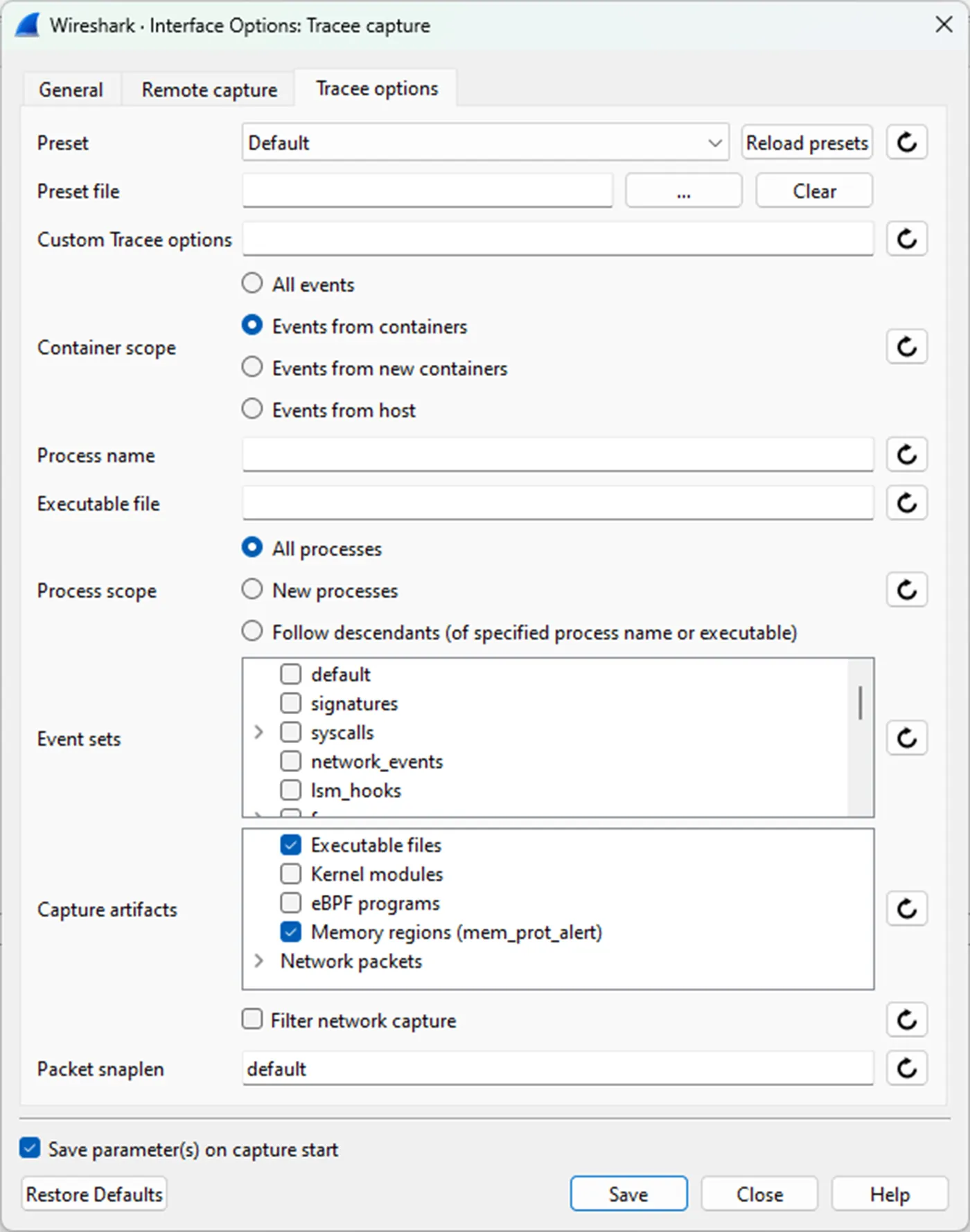Image resolution: width=970 pixels, height=1232 pixels.
Task: Click the Wireshark shark fin title icon
Action: [28, 26]
